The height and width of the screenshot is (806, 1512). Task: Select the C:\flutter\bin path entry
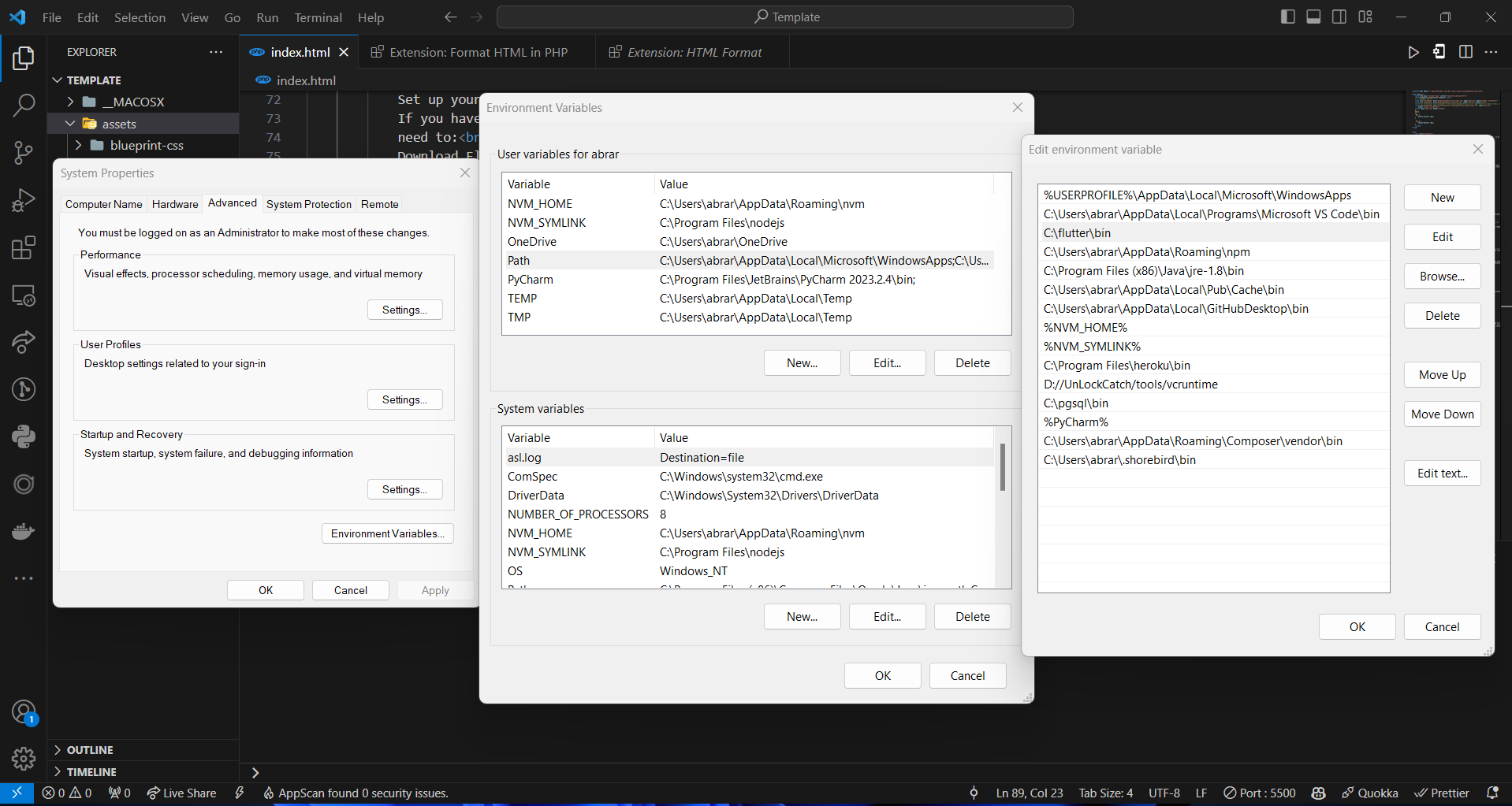(1214, 233)
